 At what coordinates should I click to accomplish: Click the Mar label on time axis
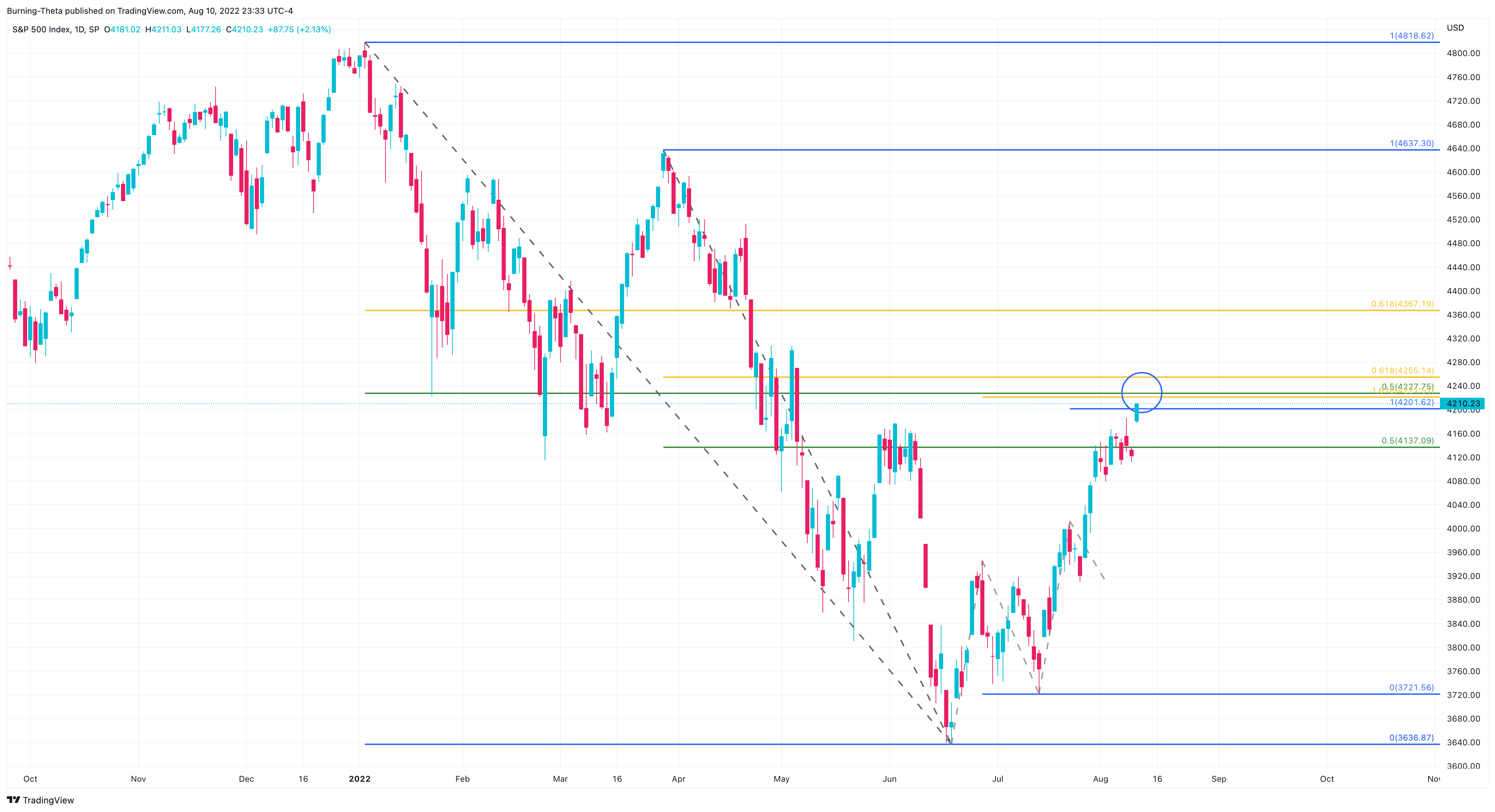pyautogui.click(x=560, y=779)
